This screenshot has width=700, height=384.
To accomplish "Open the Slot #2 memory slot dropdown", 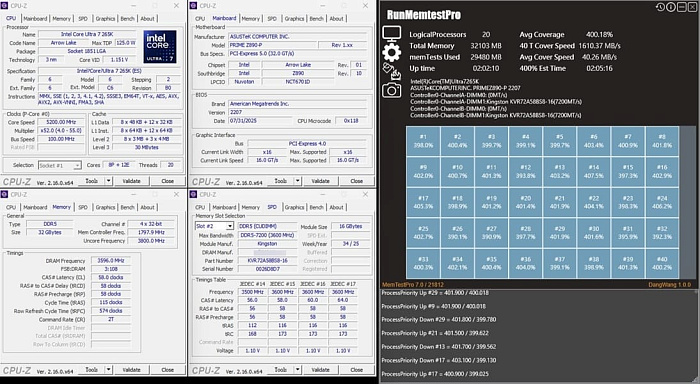I will (x=214, y=226).
